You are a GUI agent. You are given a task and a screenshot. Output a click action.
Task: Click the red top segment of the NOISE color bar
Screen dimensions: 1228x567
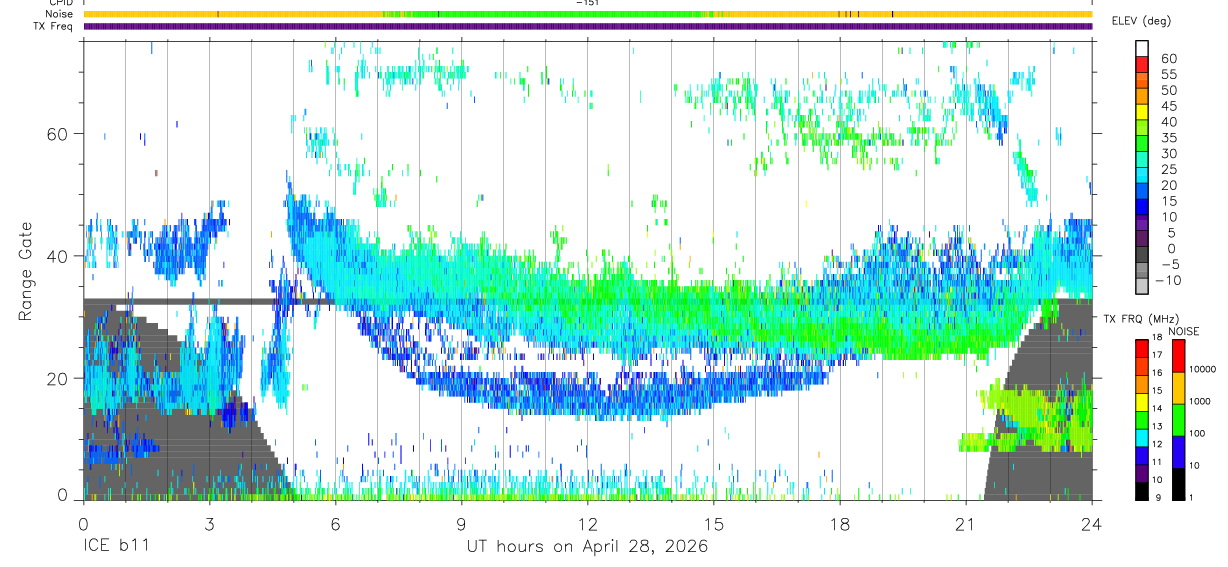click(x=1178, y=355)
